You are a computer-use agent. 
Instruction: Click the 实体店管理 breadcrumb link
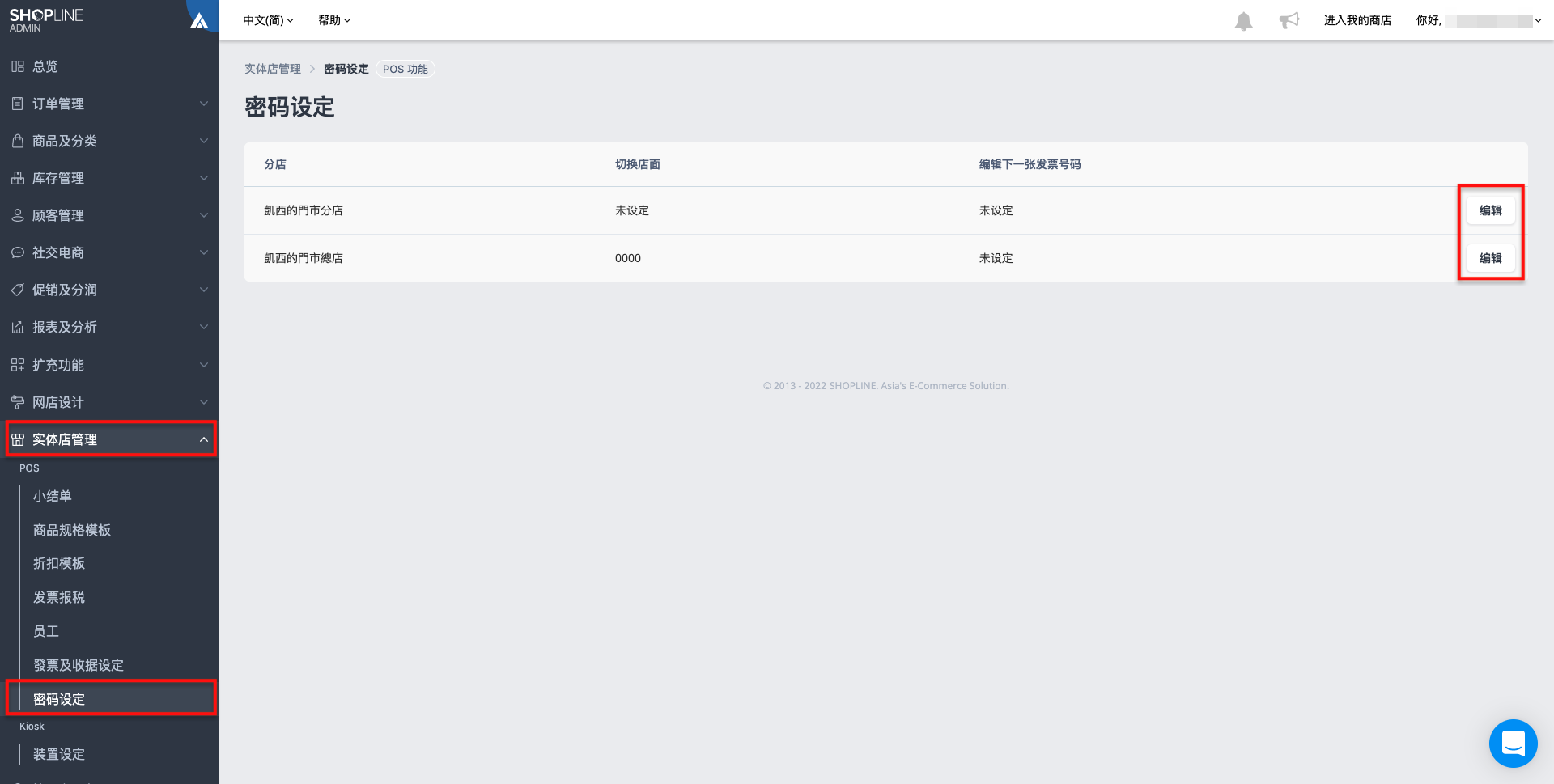pos(273,69)
